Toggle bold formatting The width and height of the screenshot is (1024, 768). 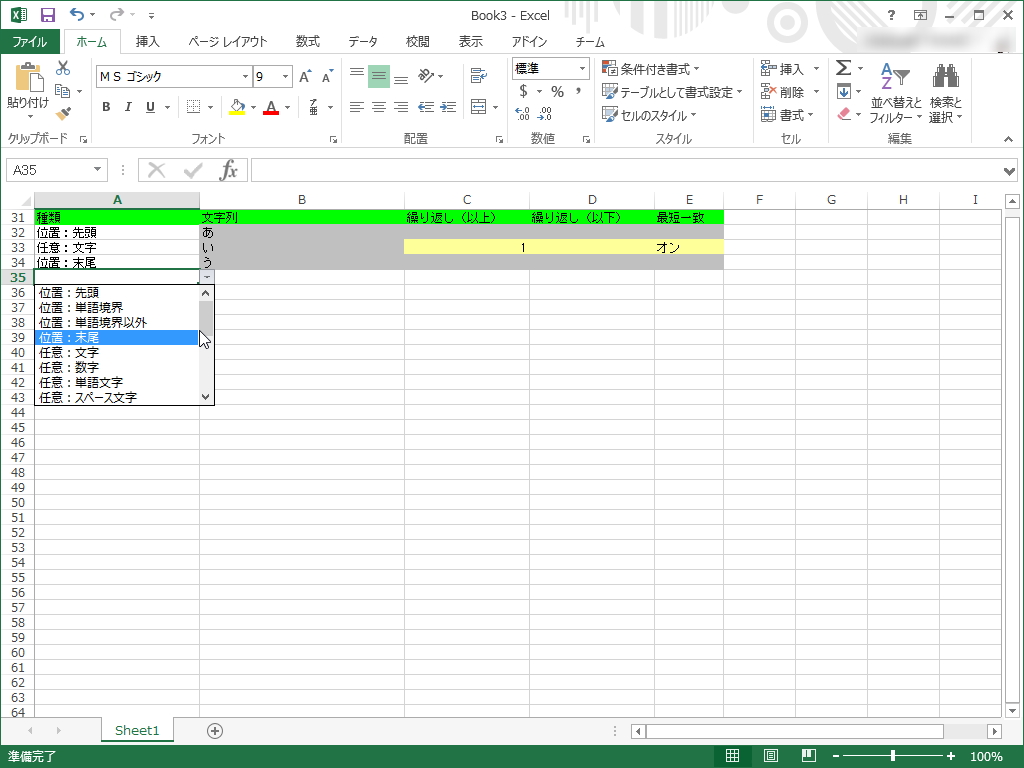106,107
